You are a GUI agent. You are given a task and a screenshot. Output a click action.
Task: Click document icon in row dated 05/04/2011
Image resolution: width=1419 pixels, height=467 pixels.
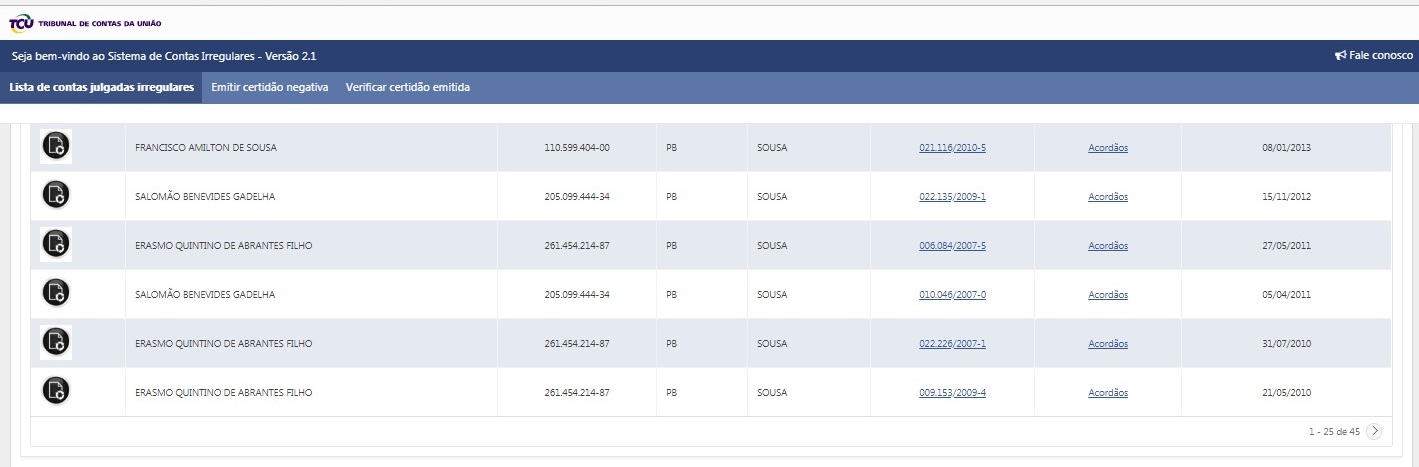56,294
